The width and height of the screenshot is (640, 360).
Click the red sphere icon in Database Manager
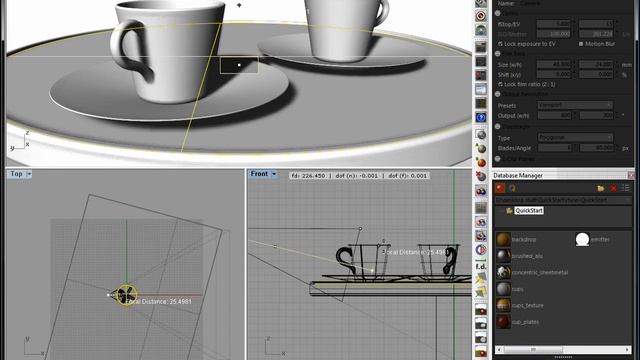[x=500, y=188]
